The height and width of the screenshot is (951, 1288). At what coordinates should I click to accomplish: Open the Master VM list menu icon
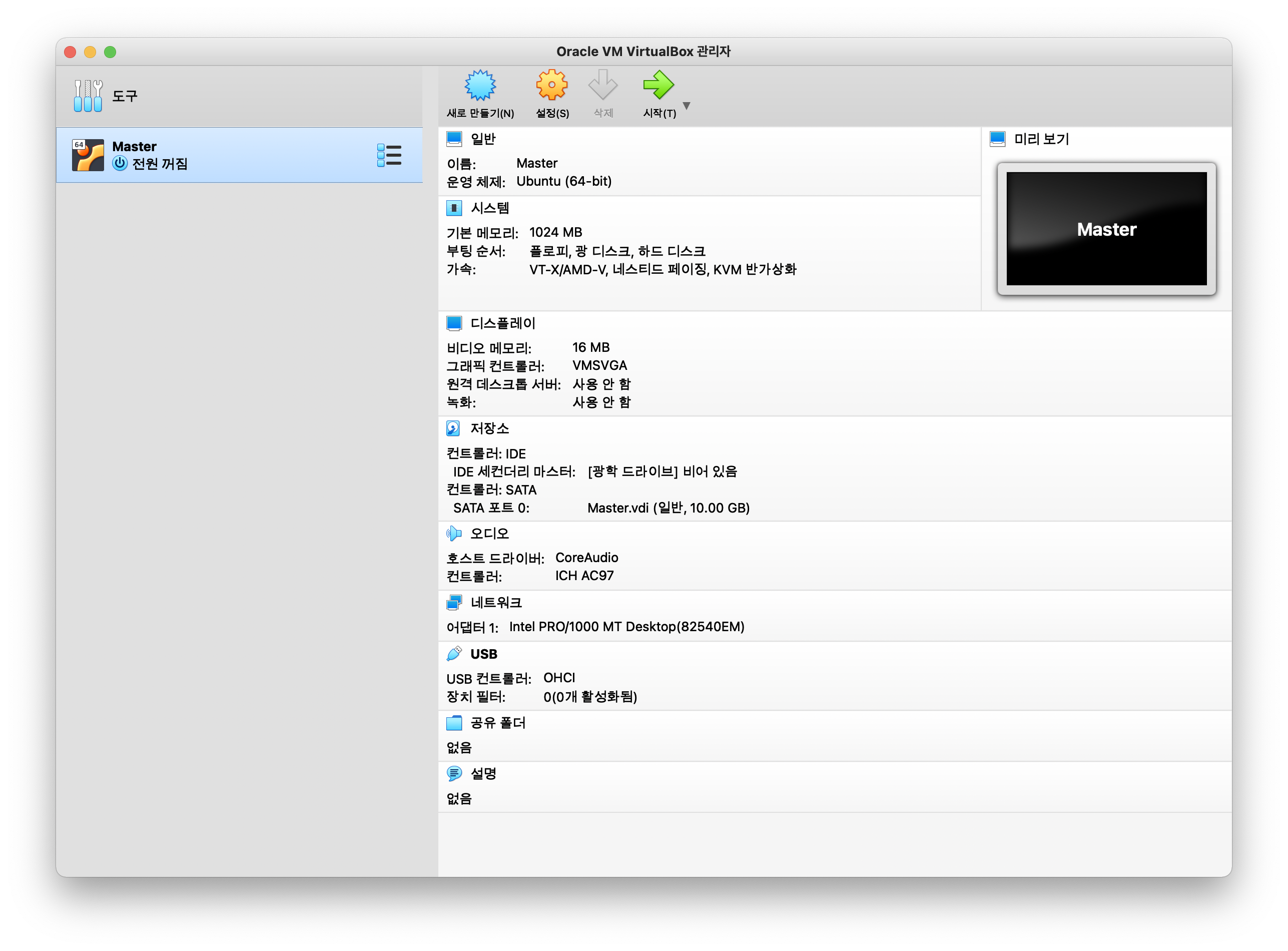point(389,156)
